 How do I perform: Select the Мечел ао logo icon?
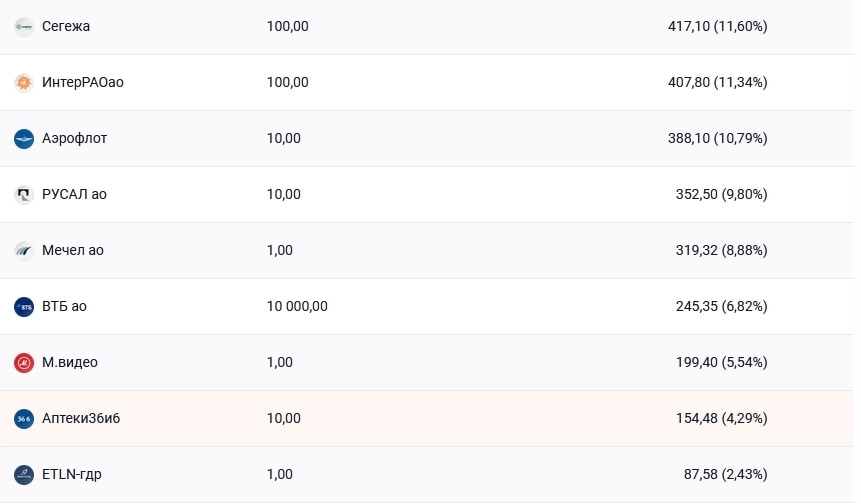[24, 250]
